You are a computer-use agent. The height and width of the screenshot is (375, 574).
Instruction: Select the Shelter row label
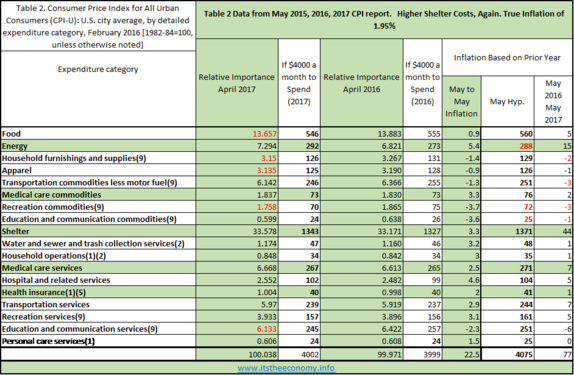click(x=98, y=231)
